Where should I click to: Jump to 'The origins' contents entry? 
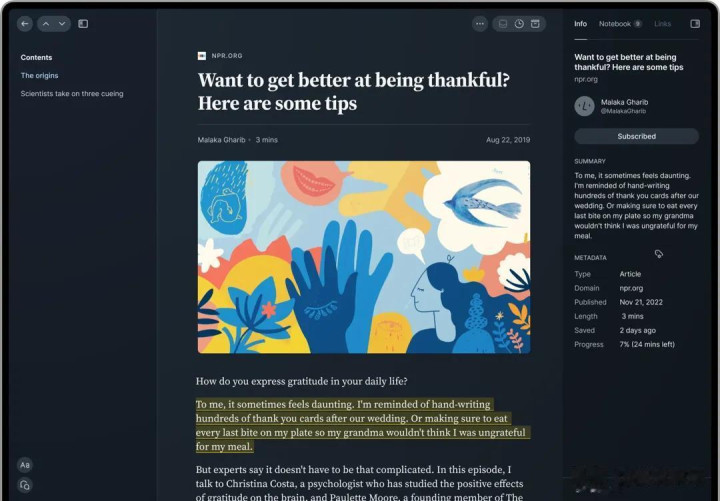39,75
